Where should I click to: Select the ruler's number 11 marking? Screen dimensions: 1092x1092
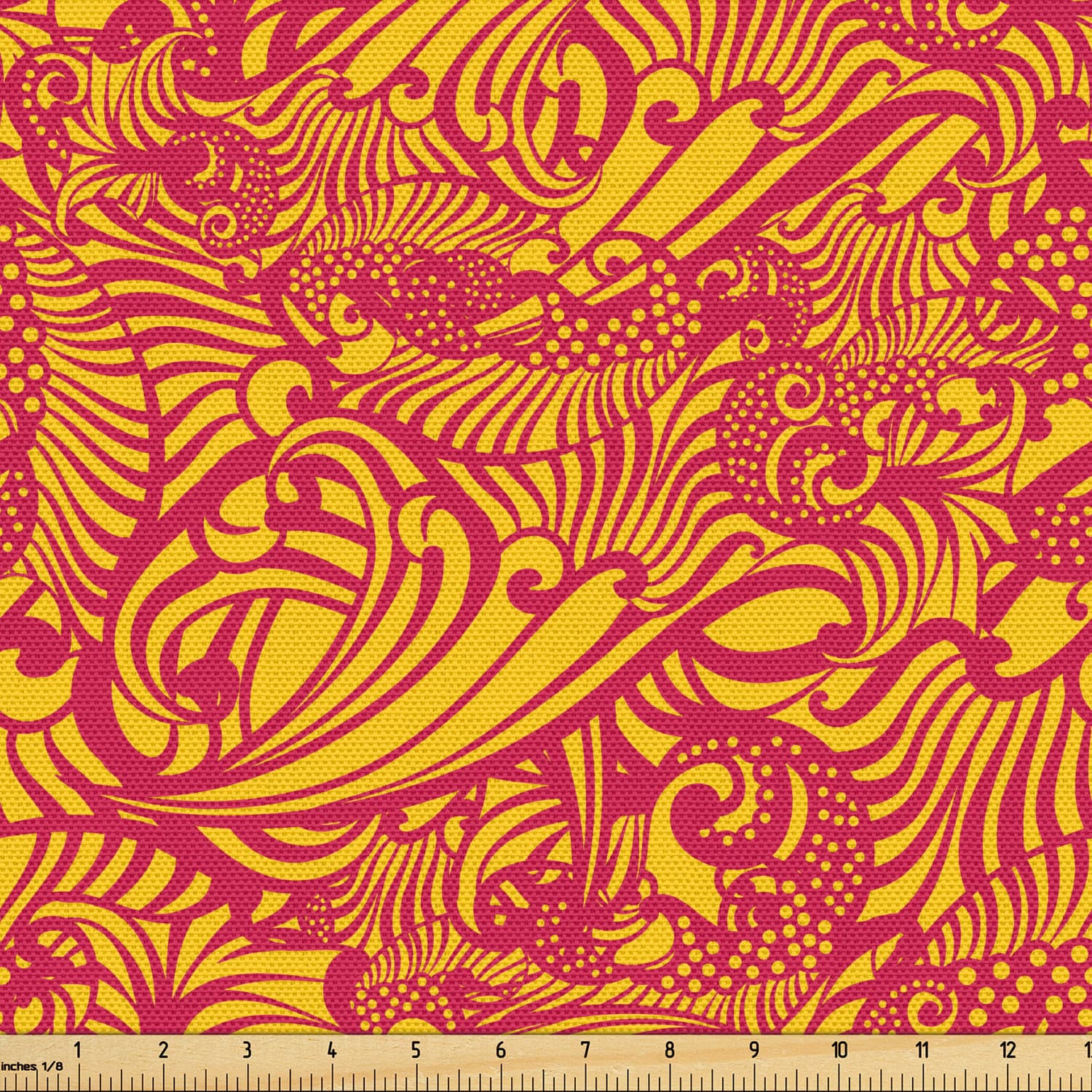(x=923, y=1051)
